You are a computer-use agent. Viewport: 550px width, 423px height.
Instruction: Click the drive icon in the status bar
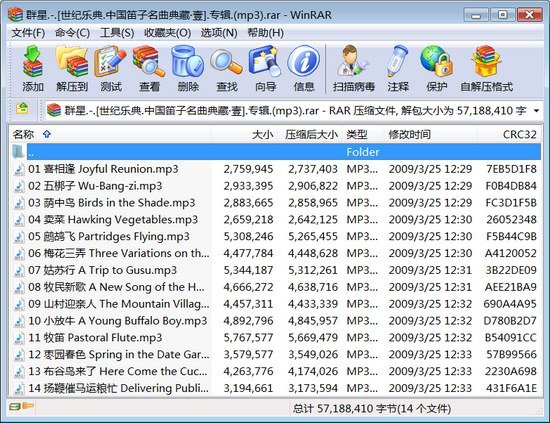[15, 407]
